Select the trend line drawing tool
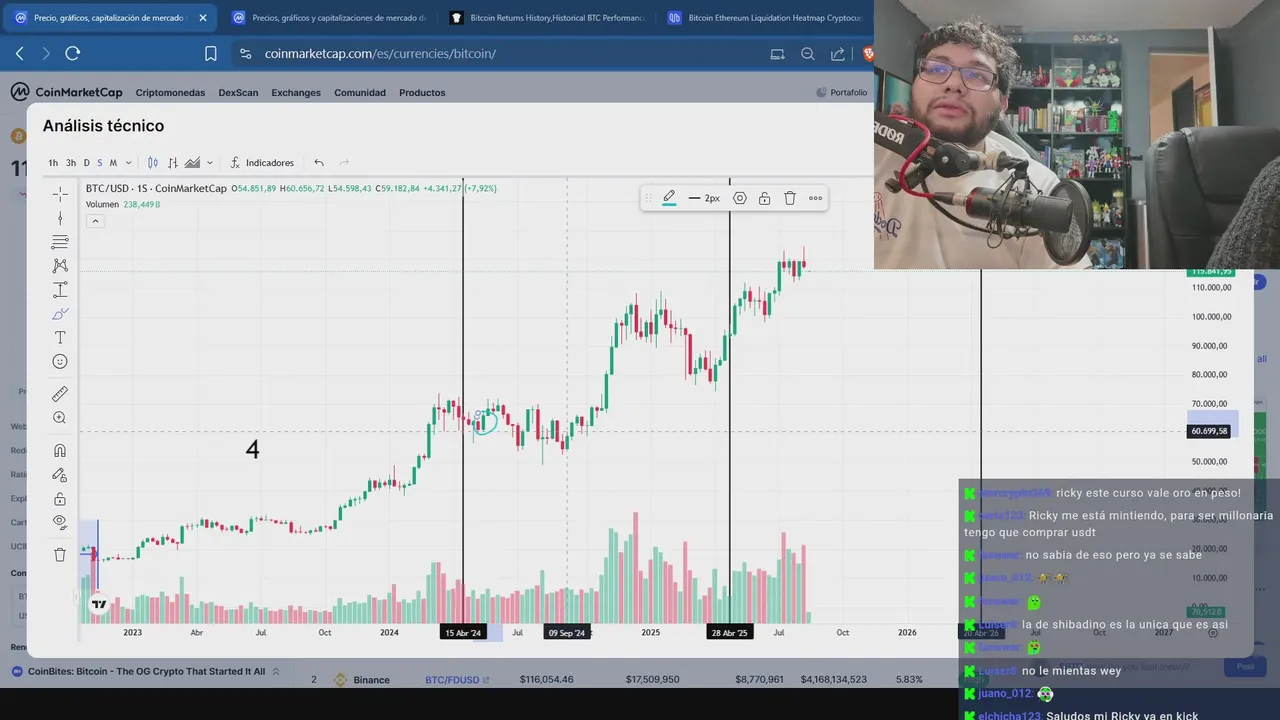 tap(60, 218)
